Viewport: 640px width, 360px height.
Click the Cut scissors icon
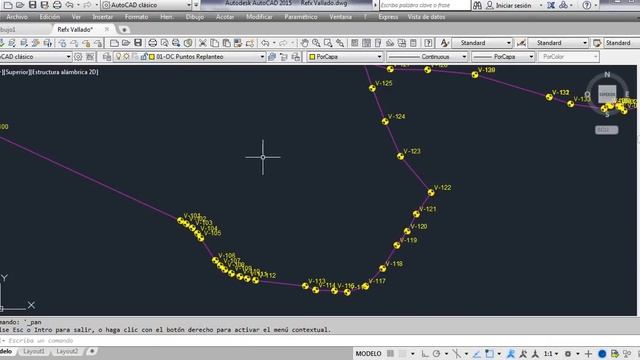(x=203, y=43)
